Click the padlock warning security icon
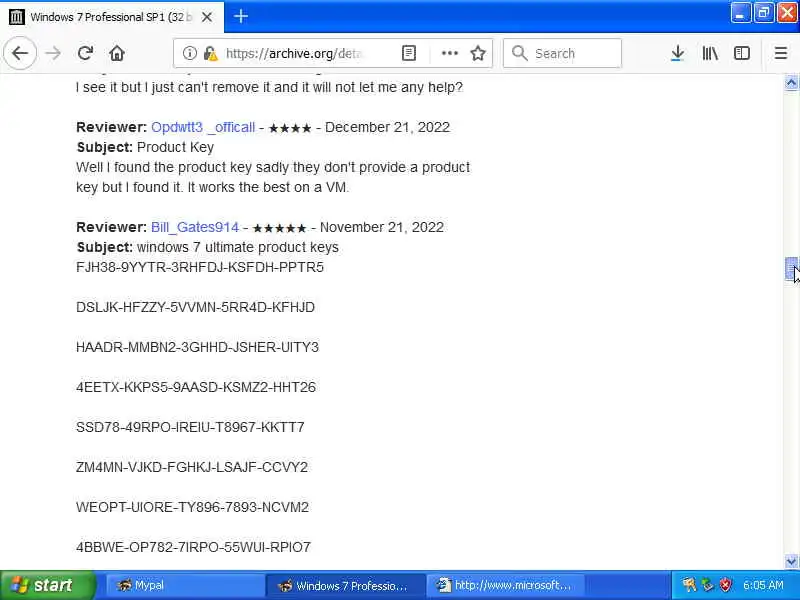 210,53
